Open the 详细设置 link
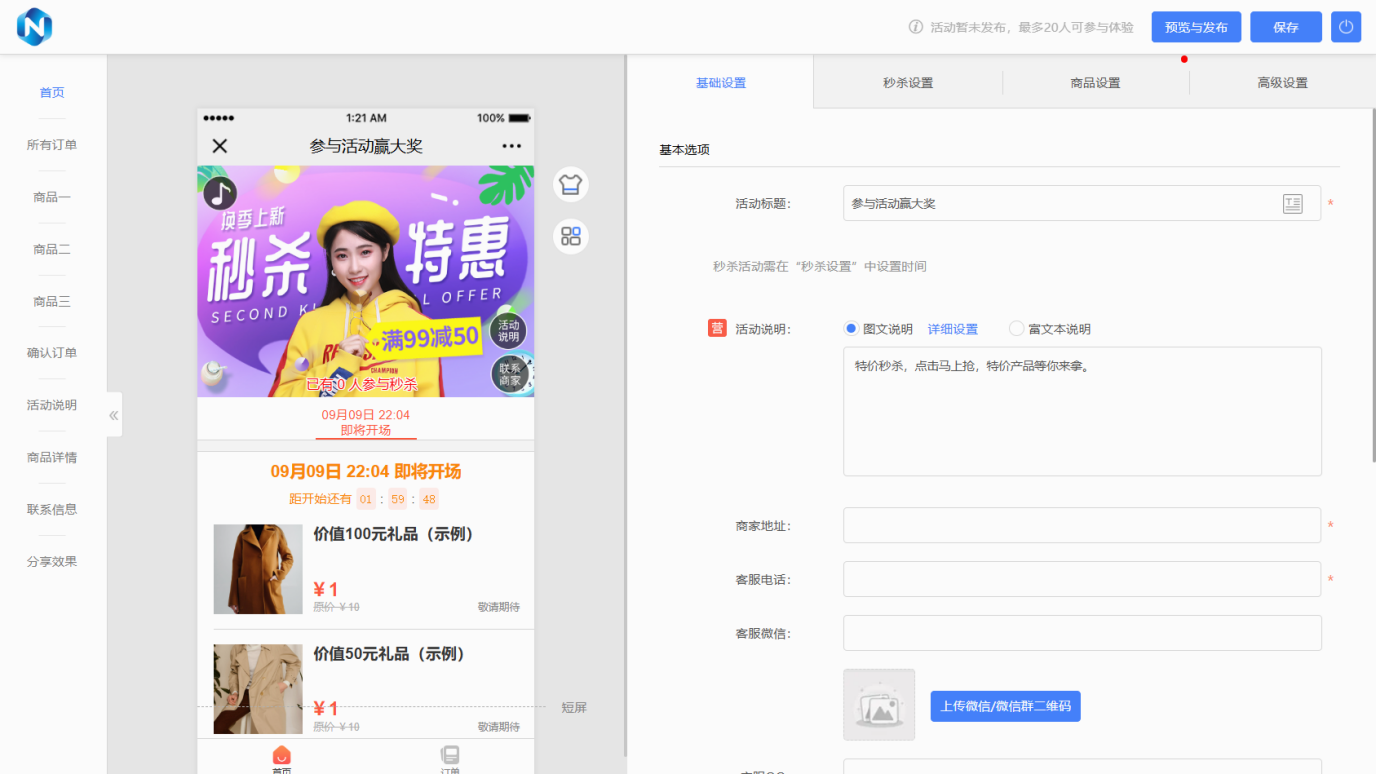The image size is (1376, 774). point(953,329)
